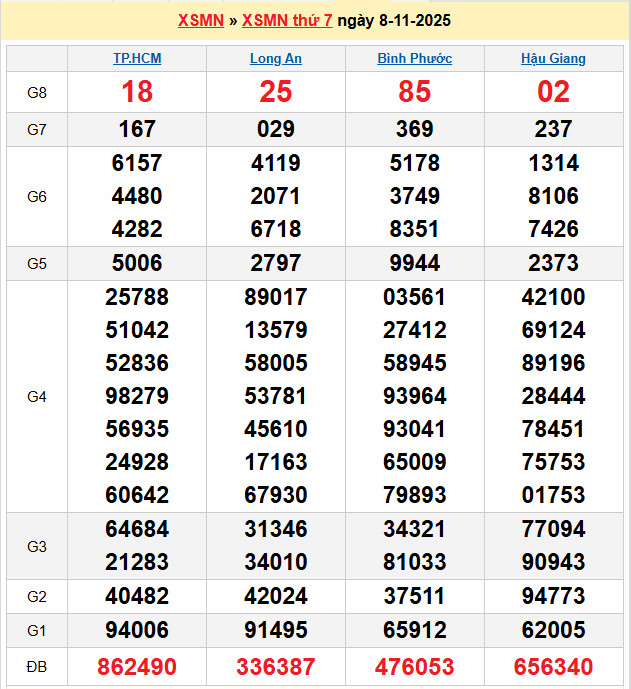Screen dimensions: 631x689
Task: Open the XSMN breadcrumb link
Action: coord(200,20)
